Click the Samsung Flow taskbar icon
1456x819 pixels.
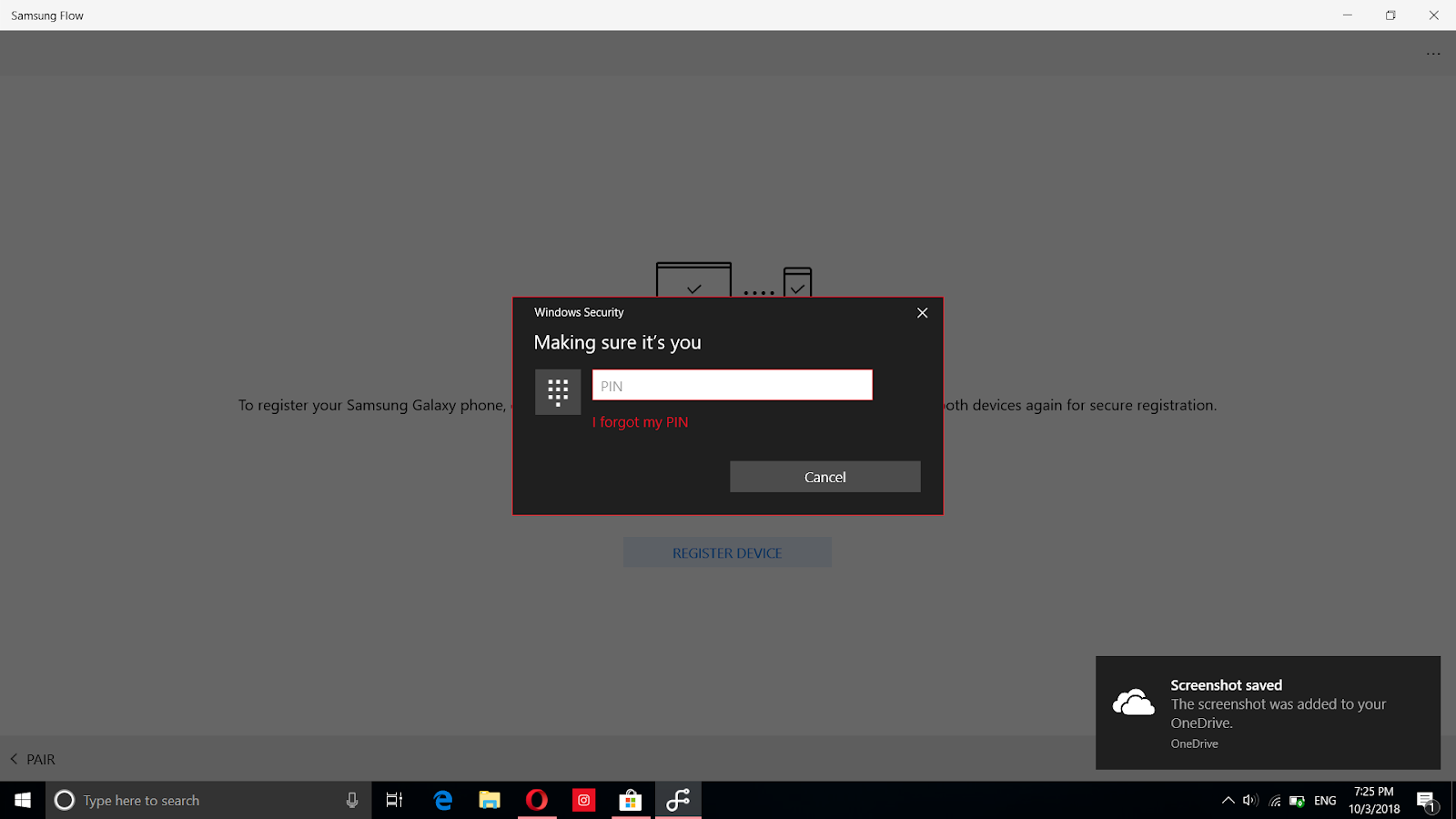[x=677, y=800]
